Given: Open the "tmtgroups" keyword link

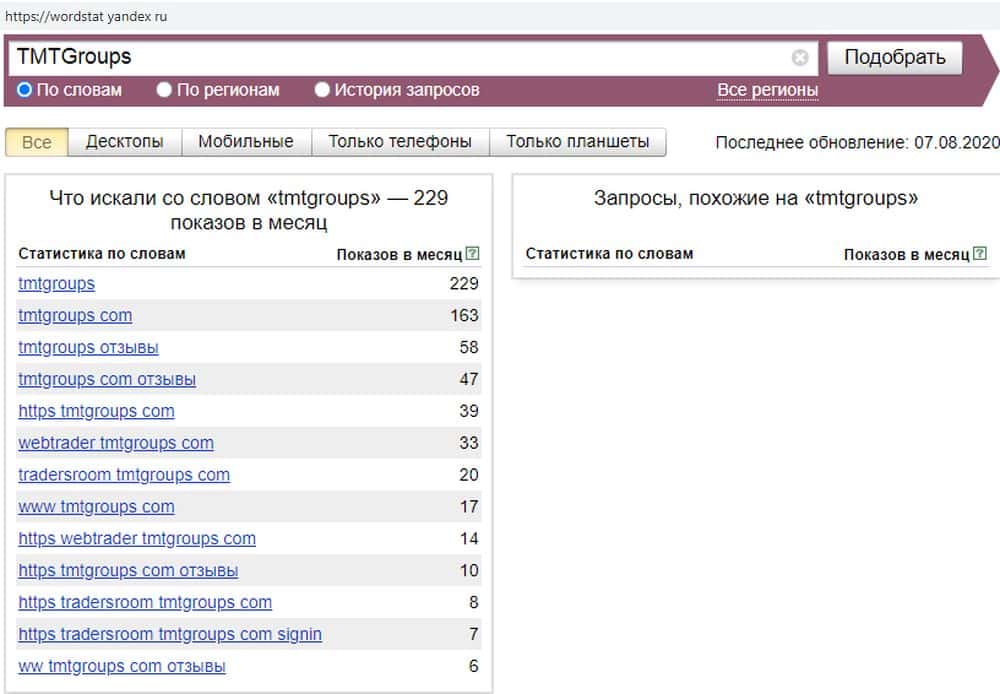Looking at the screenshot, I should click(57, 284).
